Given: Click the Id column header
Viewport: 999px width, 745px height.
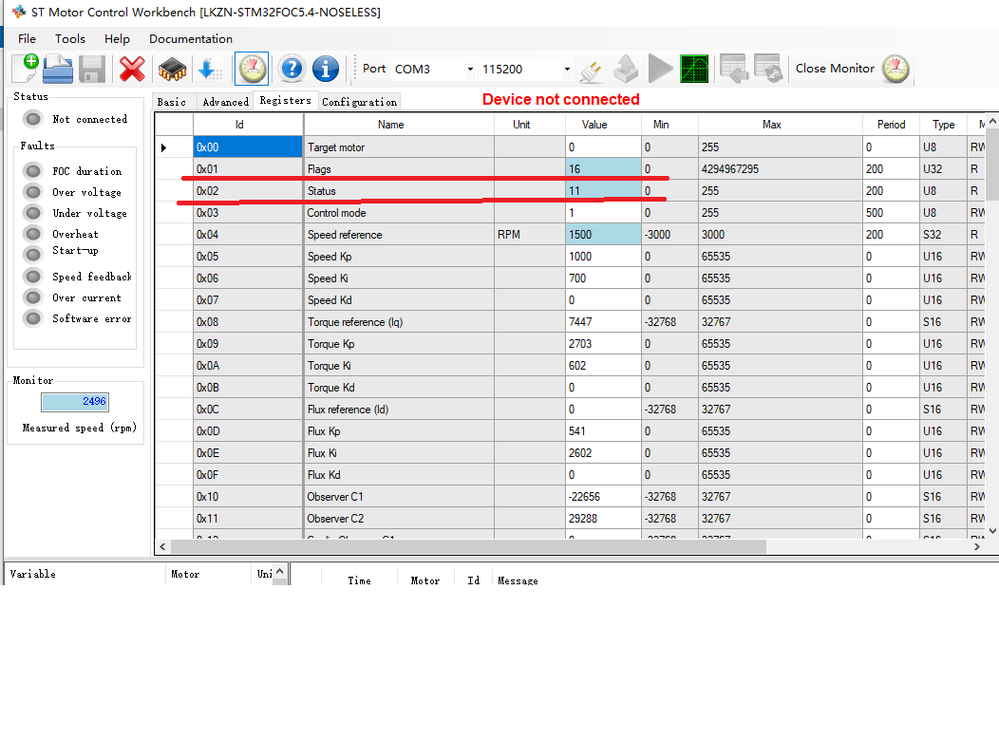Looking at the screenshot, I should (248, 125).
